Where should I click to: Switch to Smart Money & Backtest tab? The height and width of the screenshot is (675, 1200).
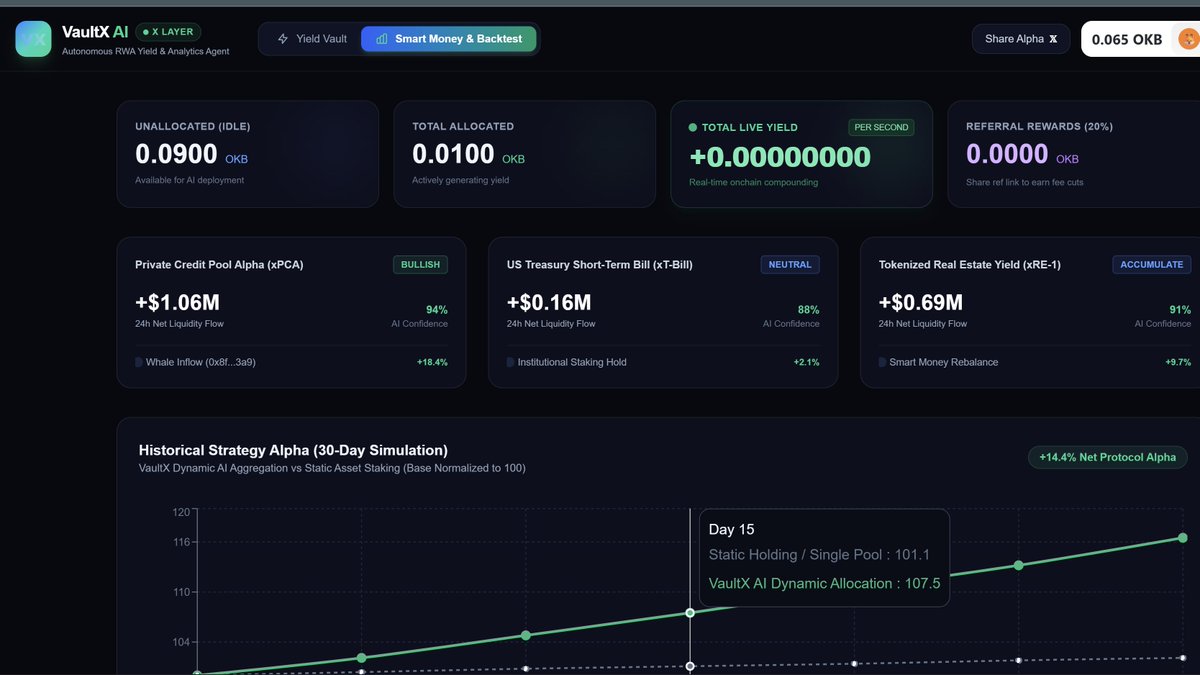tap(448, 39)
